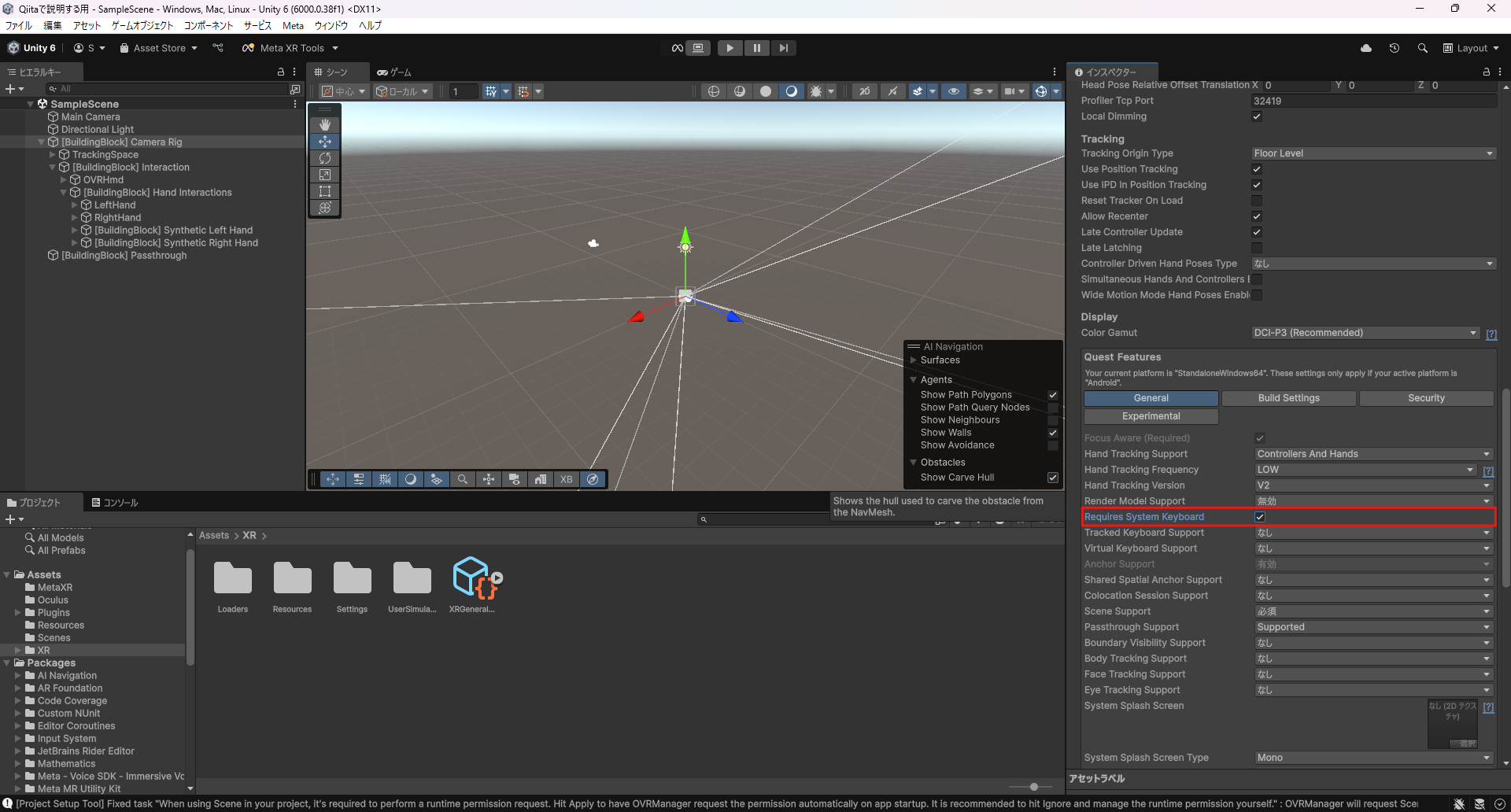Open the Passthrough Support dropdown
Image resolution: width=1511 pixels, height=812 pixels.
coord(1374,627)
